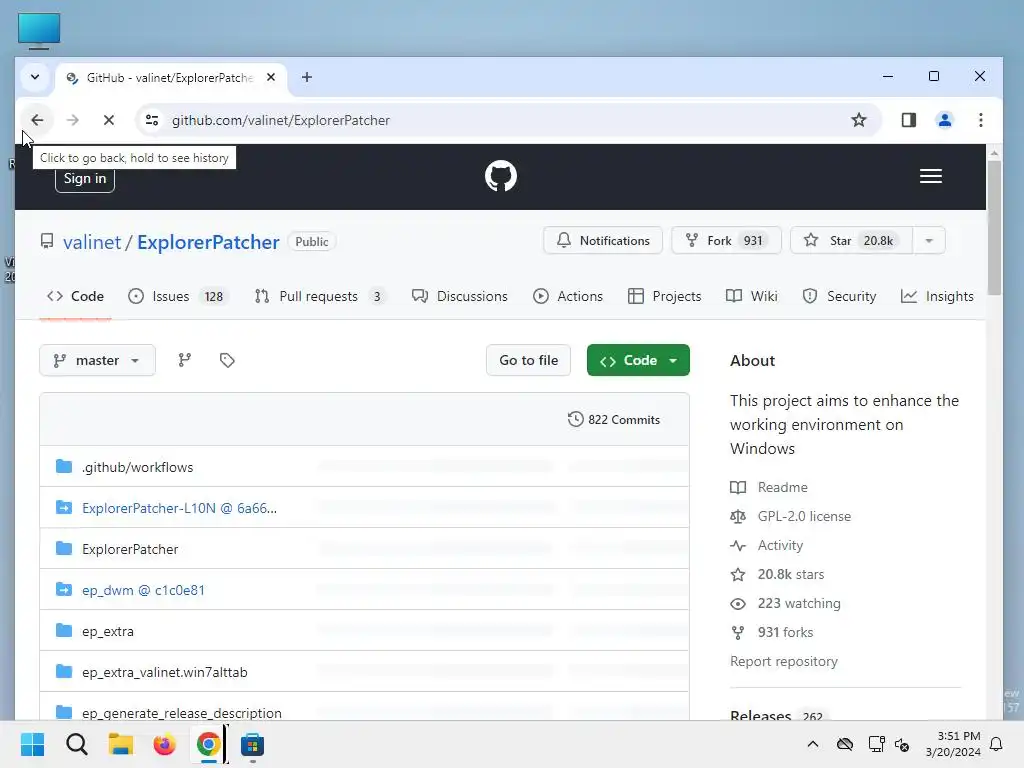Screen dimensions: 1024x768
Task: Expand the master branch dropdown
Action: [97, 360]
